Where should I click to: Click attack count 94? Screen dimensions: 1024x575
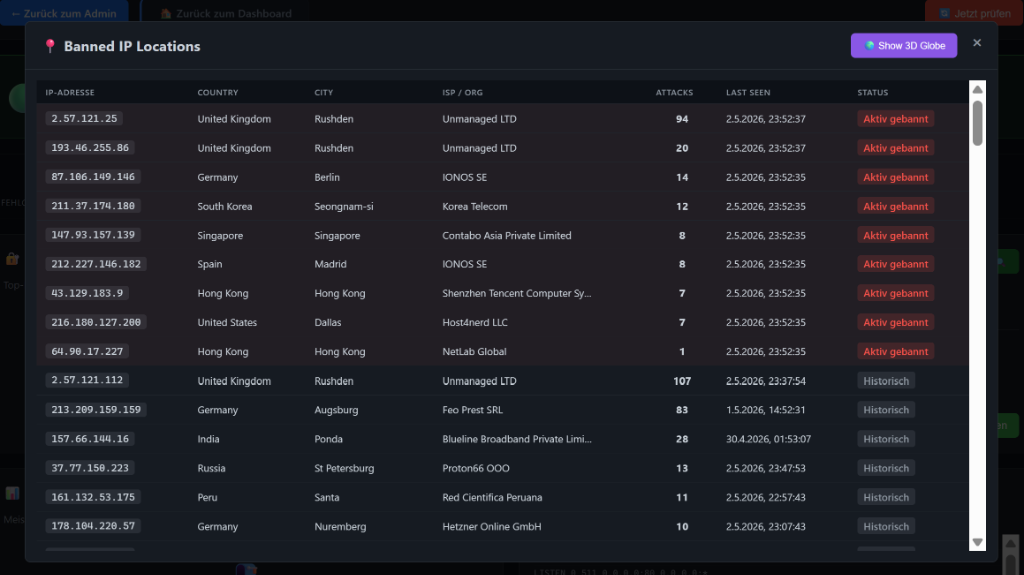tap(682, 119)
